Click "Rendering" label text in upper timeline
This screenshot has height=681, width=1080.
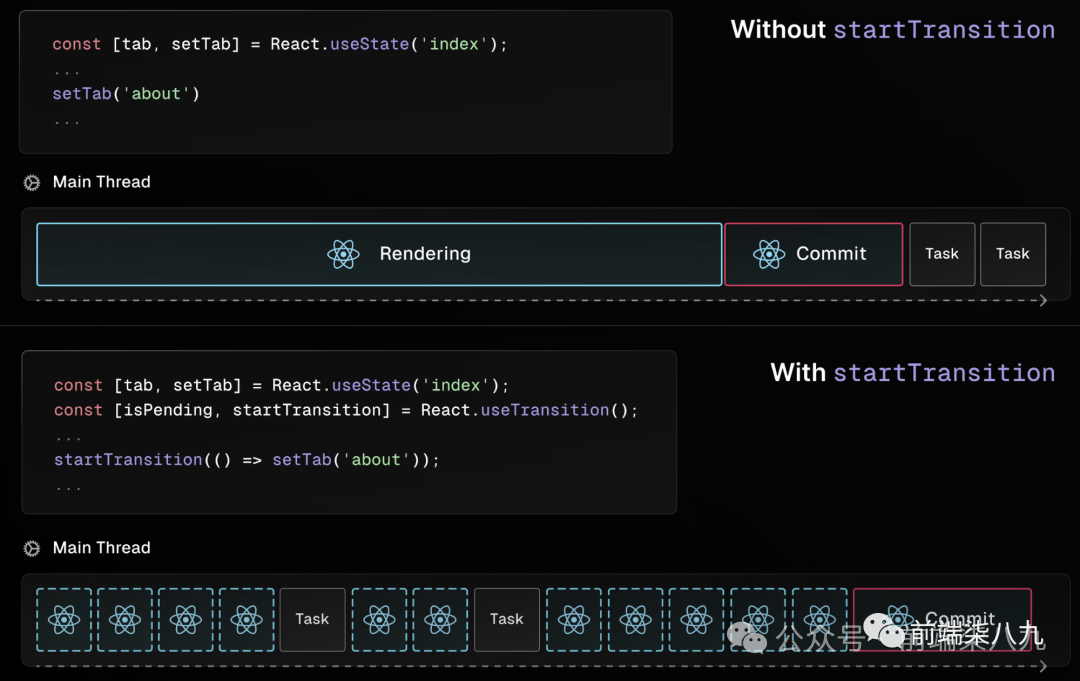[425, 254]
